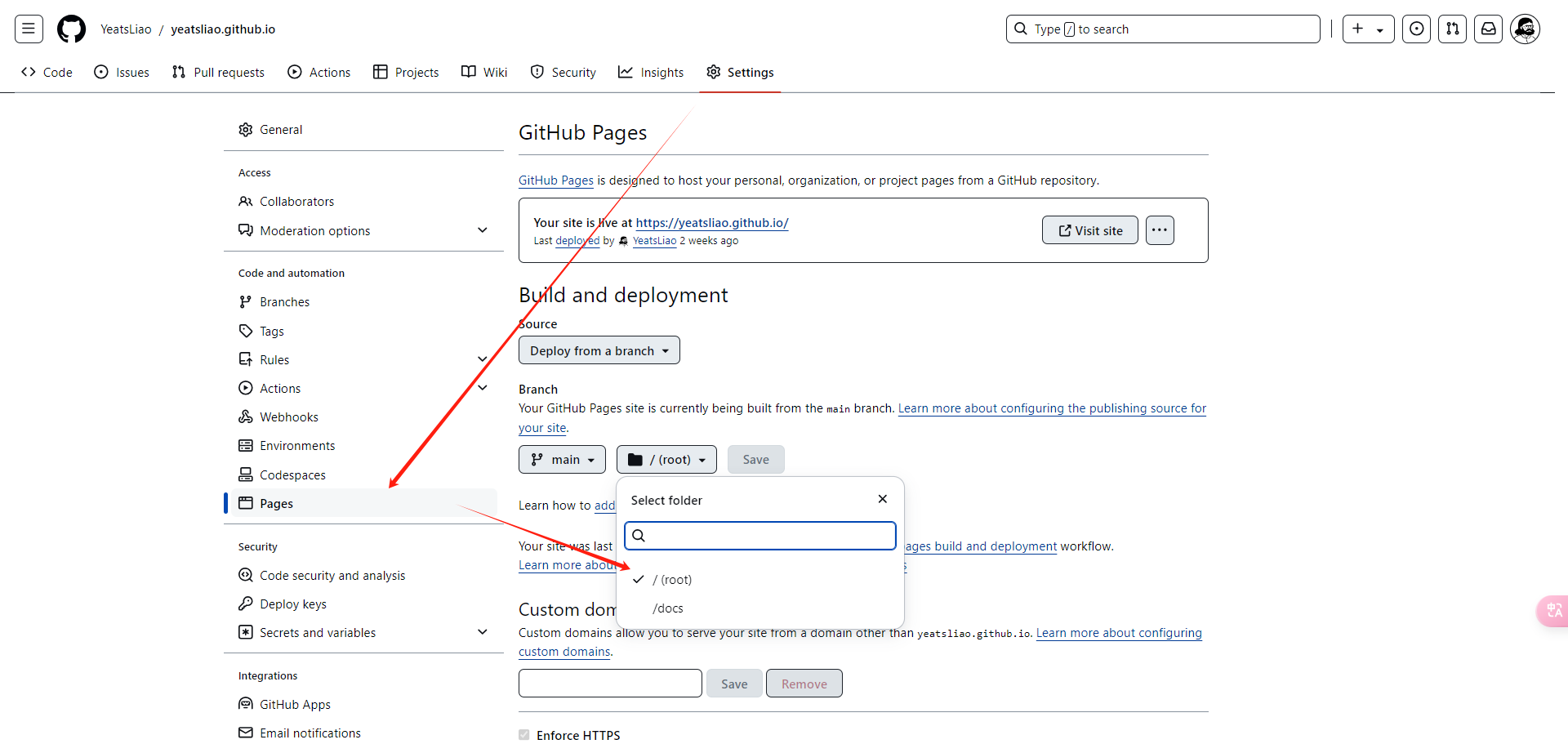Click the Environments icon in sidebar
1568x744 pixels.
tap(245, 446)
